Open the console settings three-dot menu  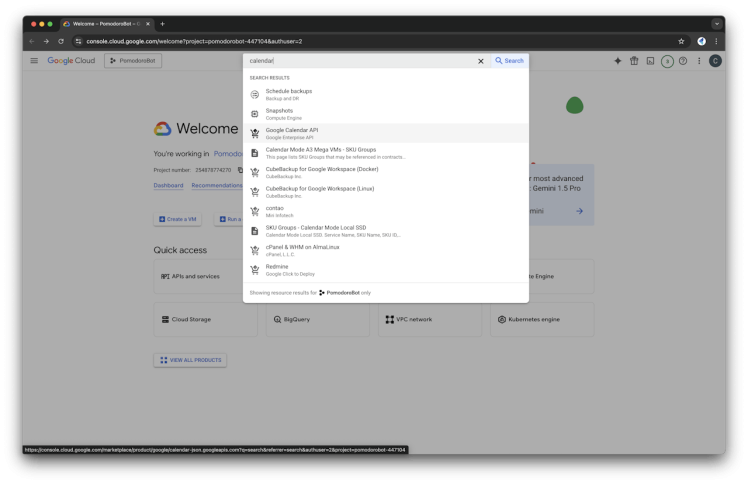click(x=699, y=61)
